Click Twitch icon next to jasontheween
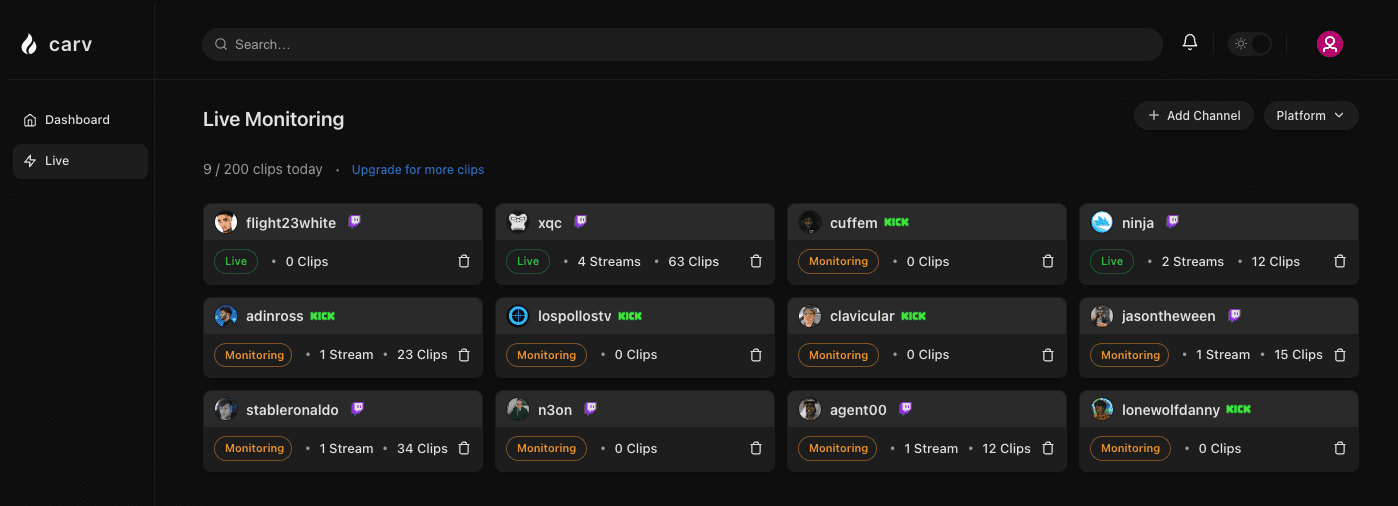This screenshot has height=506, width=1398. [1234, 315]
